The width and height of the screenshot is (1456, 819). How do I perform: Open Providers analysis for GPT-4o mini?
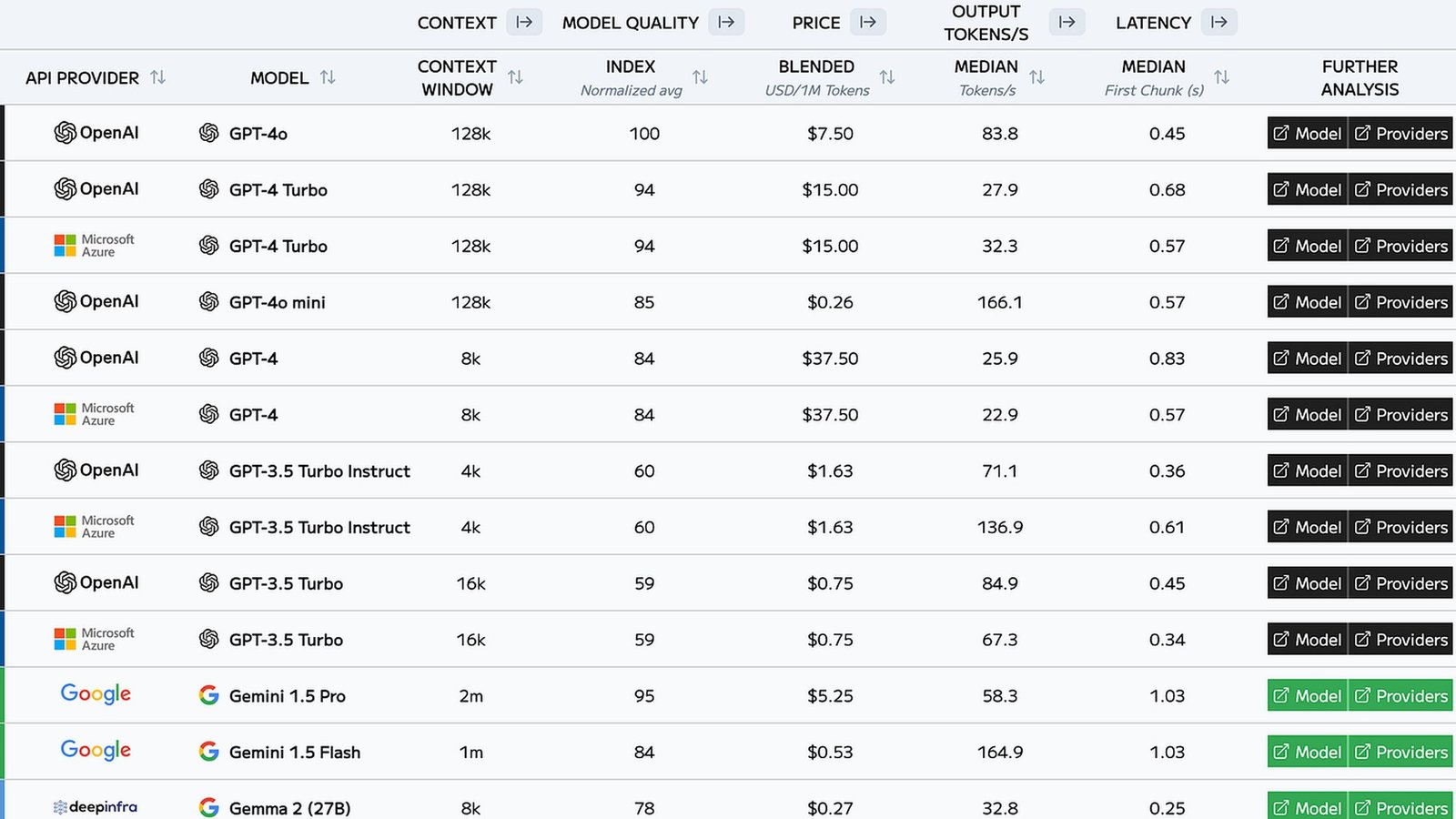click(x=1400, y=302)
